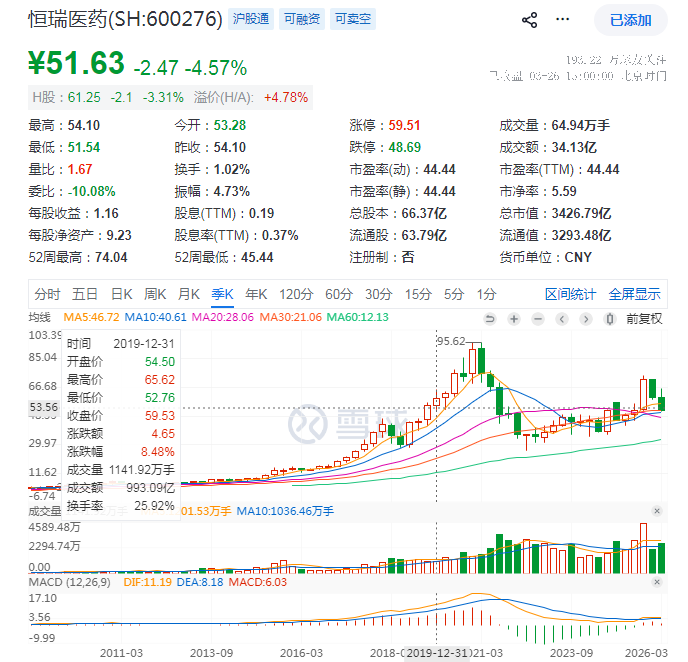
Task: Open the 月K chart tab
Action: click(189, 294)
